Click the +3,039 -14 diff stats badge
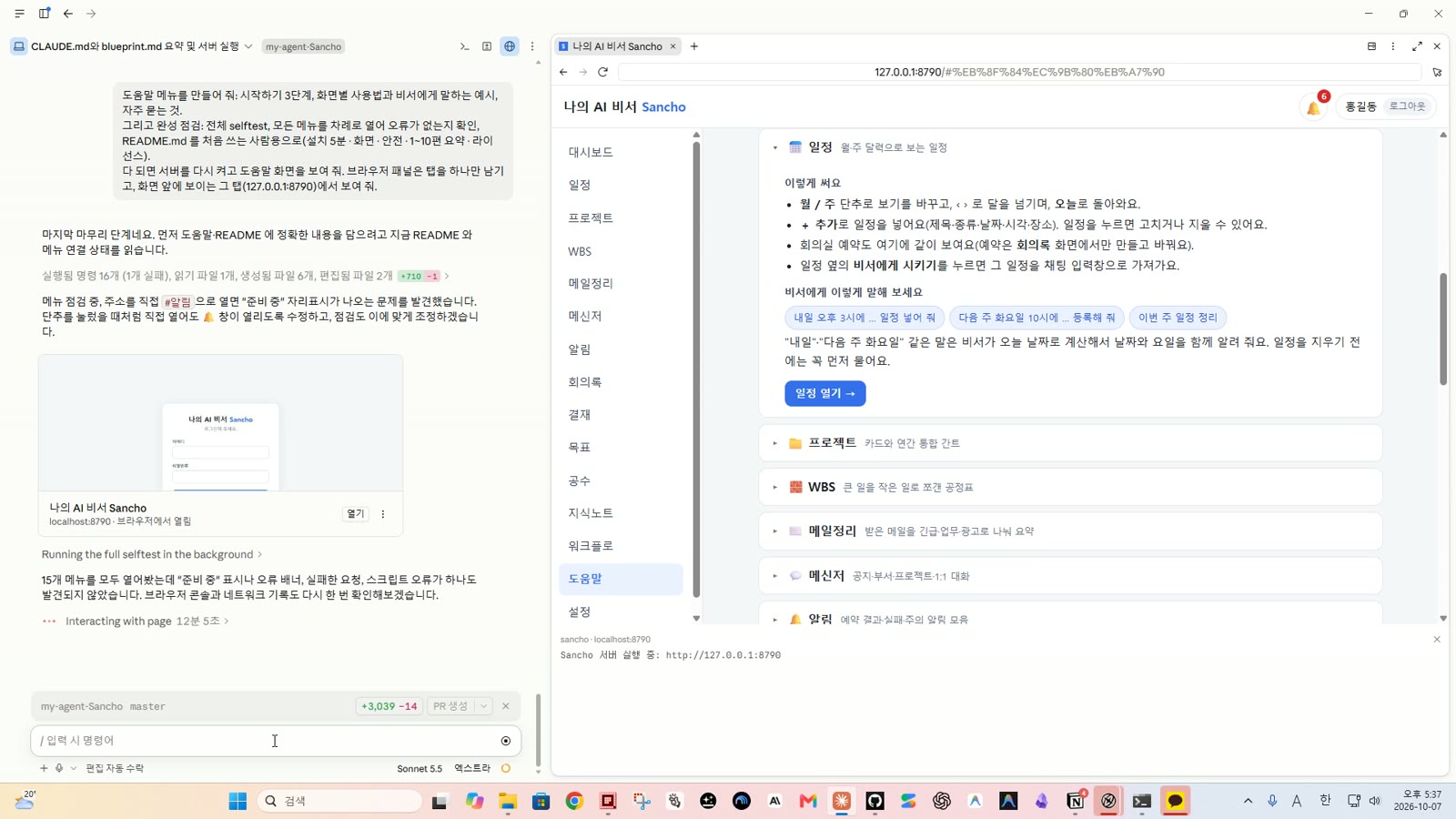The width and height of the screenshot is (1456, 819). 389,706
